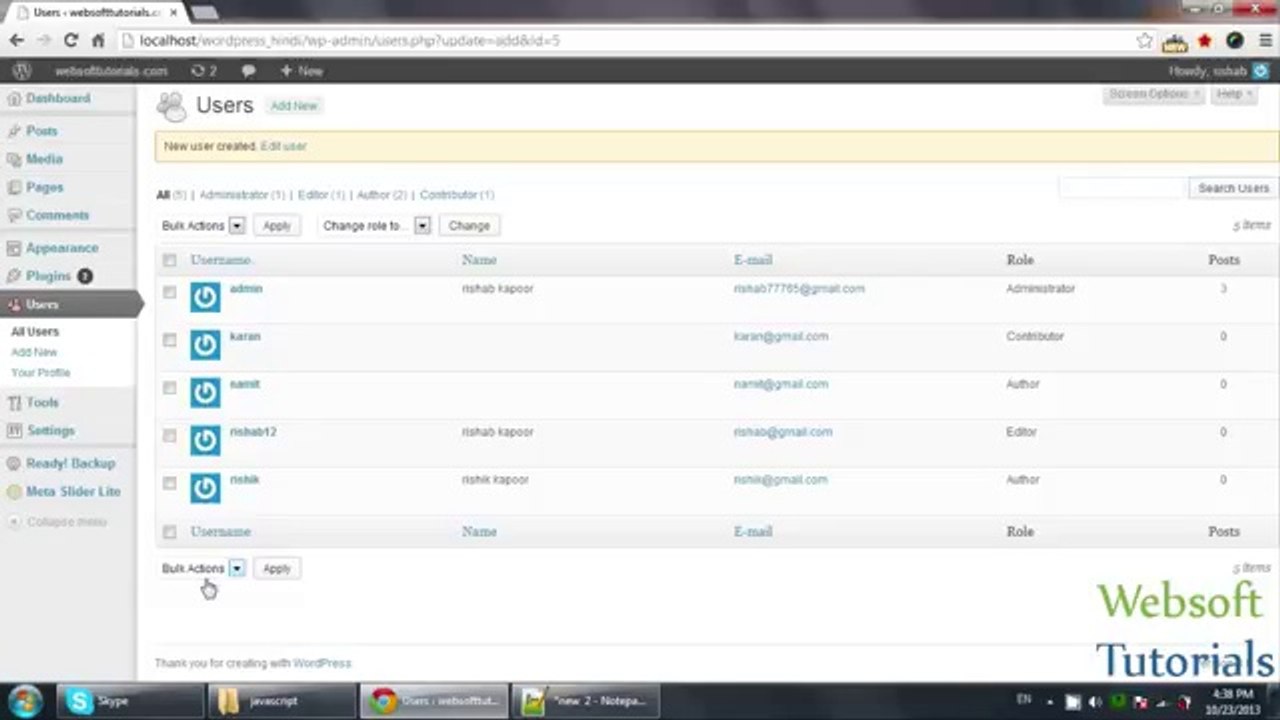Open the New content menu in admin bar
The image size is (1280, 720).
tap(301, 71)
